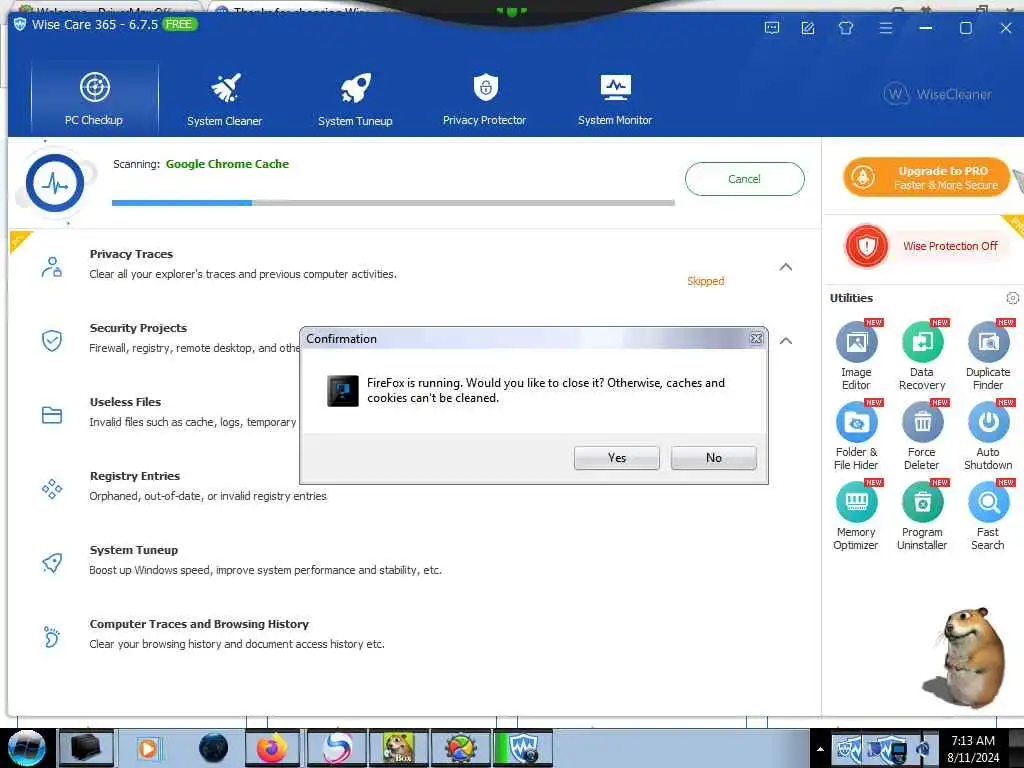Image resolution: width=1024 pixels, height=768 pixels.
Task: Open the Auto Shutdown utility
Action: 988,436
